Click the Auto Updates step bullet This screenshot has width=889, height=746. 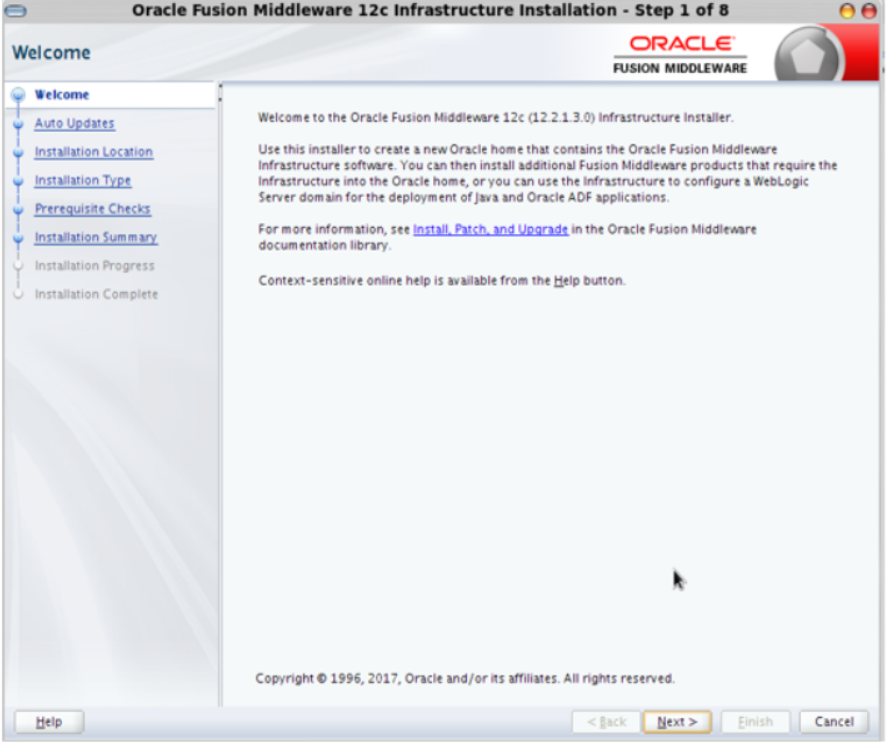coord(18,124)
